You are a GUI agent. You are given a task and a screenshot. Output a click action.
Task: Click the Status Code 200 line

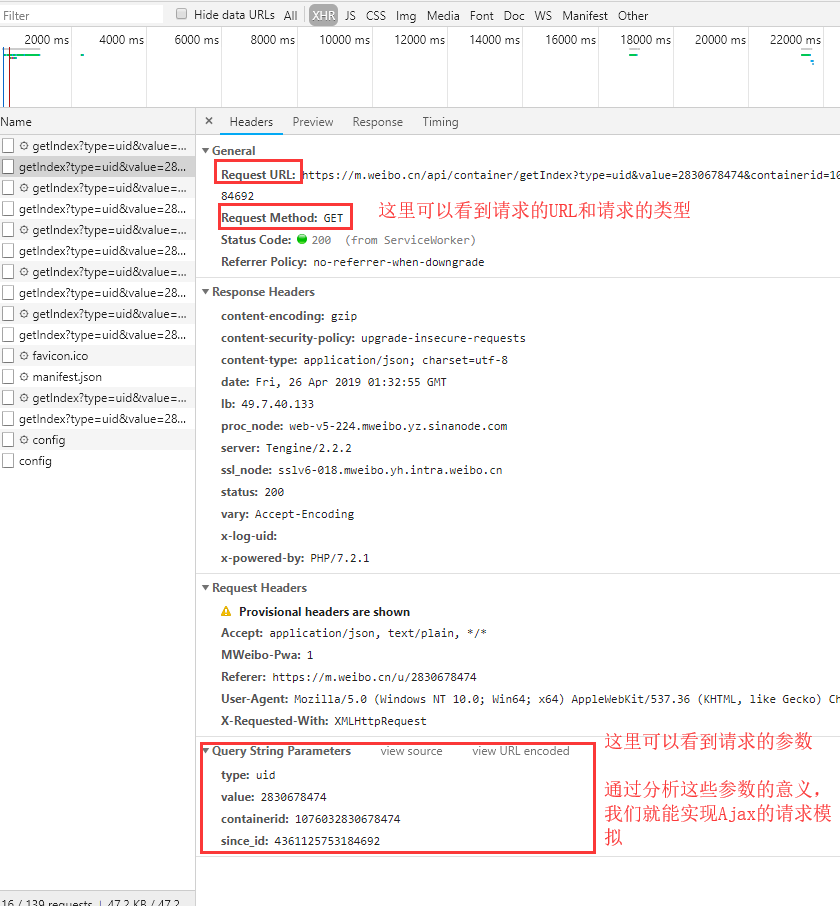[x=348, y=240]
